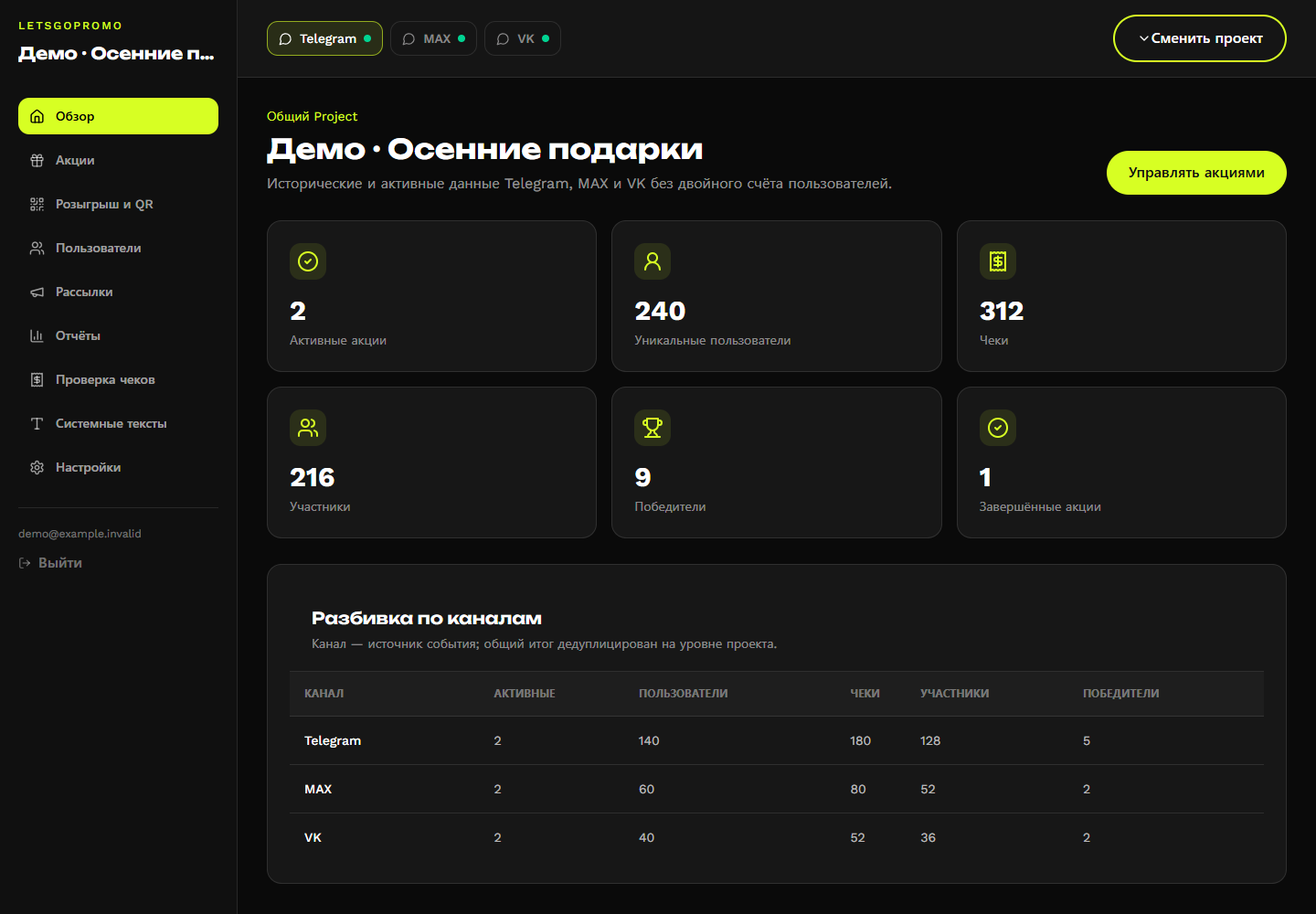Click the green status dot in VK tab

pyautogui.click(x=546, y=38)
